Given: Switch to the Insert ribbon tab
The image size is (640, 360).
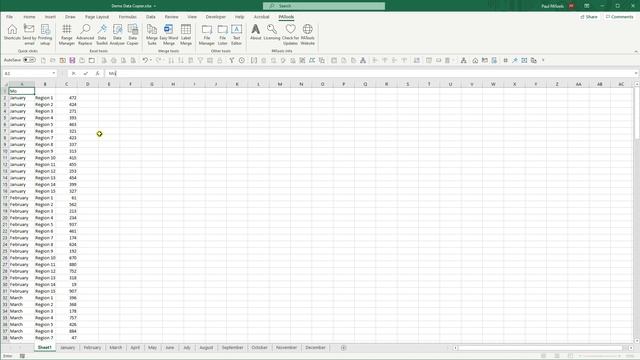Looking at the screenshot, I should (50, 17).
